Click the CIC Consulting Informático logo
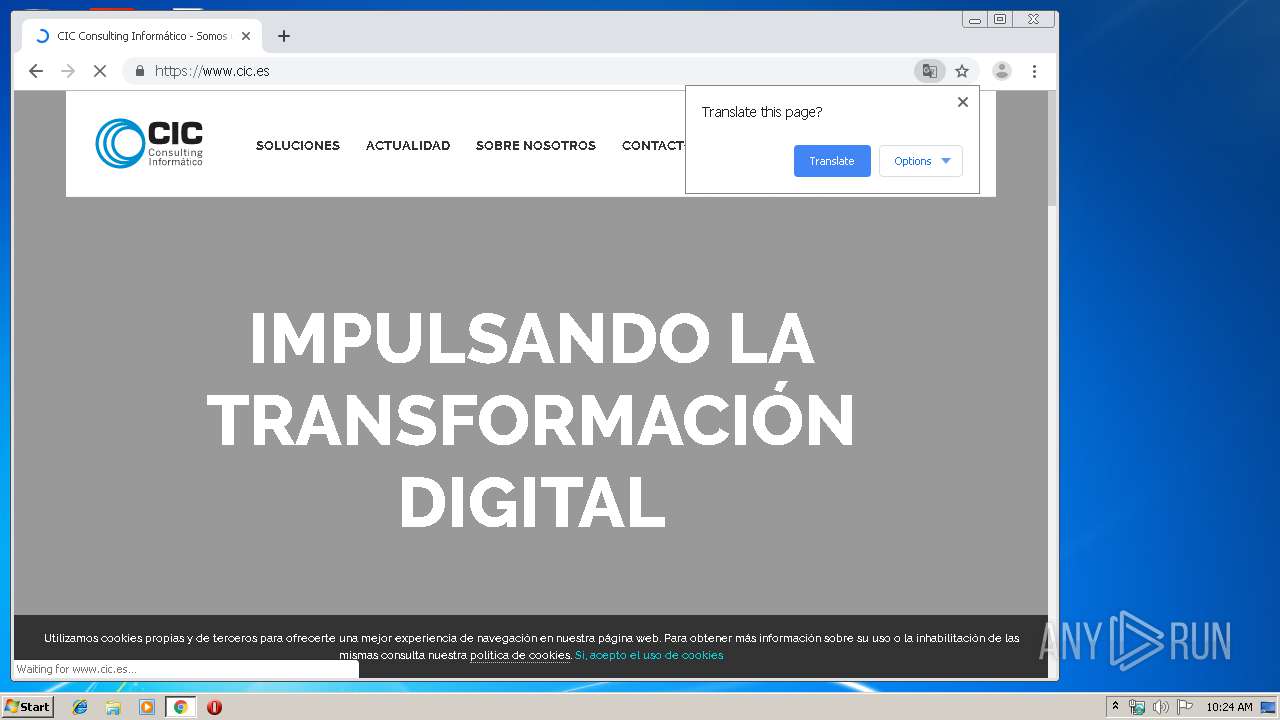Image resolution: width=1280 pixels, height=720 pixels. click(149, 143)
